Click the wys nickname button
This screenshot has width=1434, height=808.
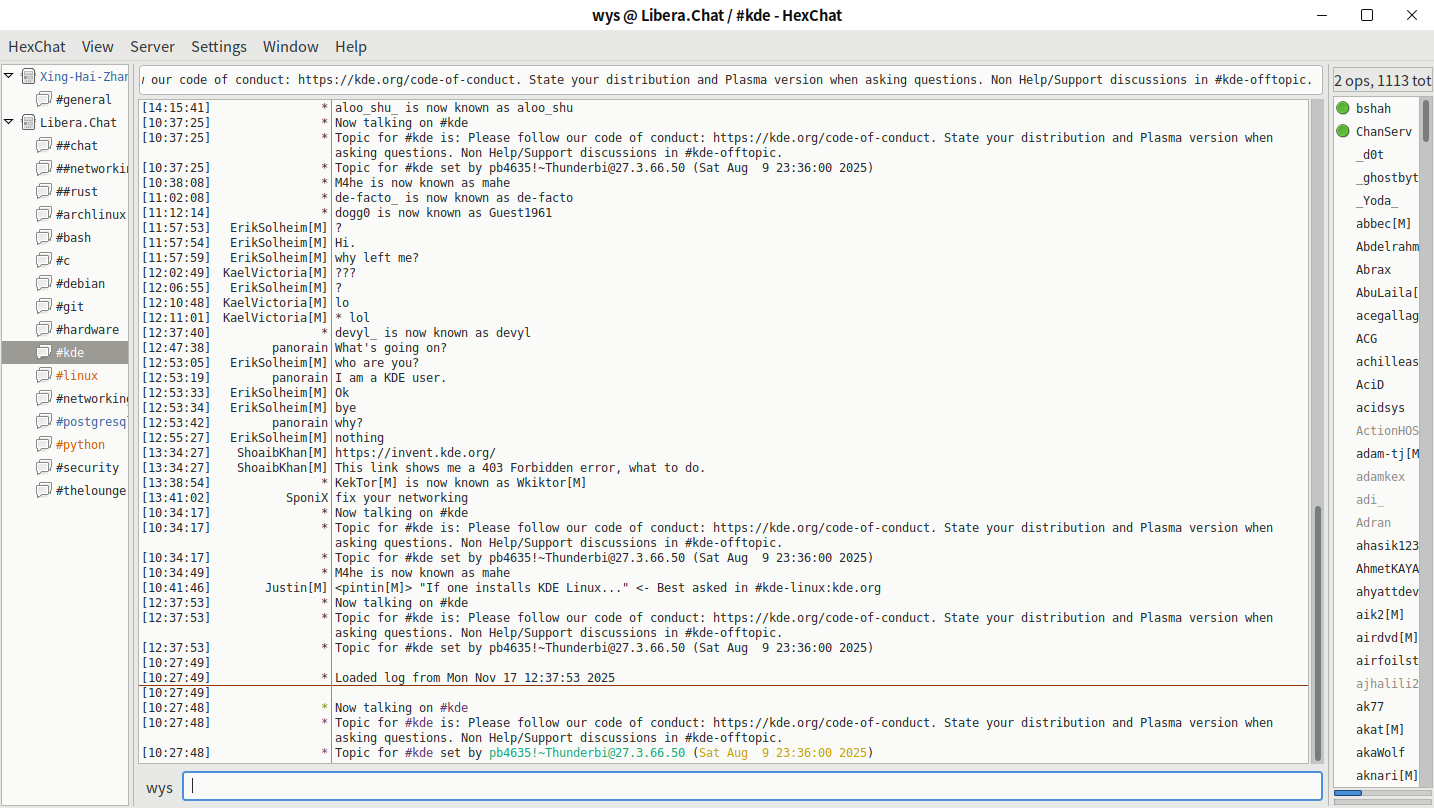159,787
